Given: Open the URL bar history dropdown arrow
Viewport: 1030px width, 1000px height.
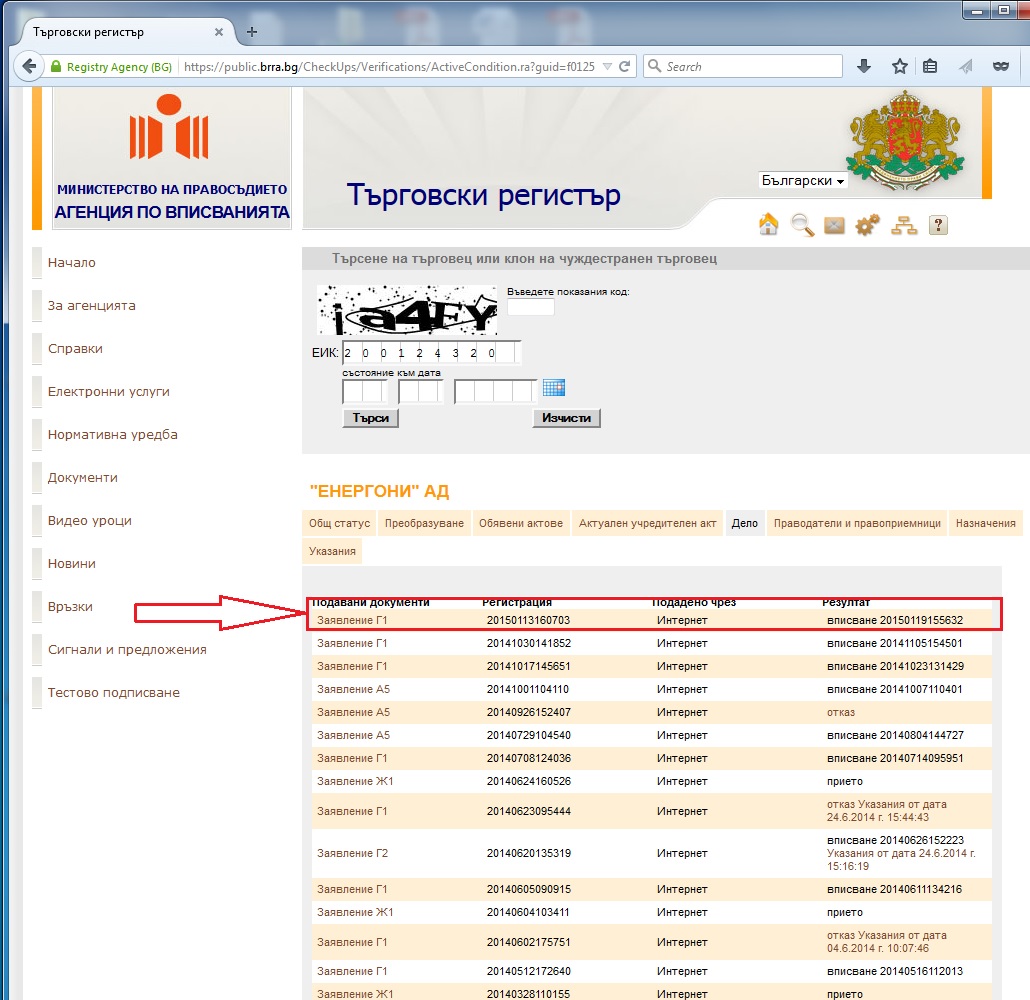Looking at the screenshot, I should (x=607, y=67).
